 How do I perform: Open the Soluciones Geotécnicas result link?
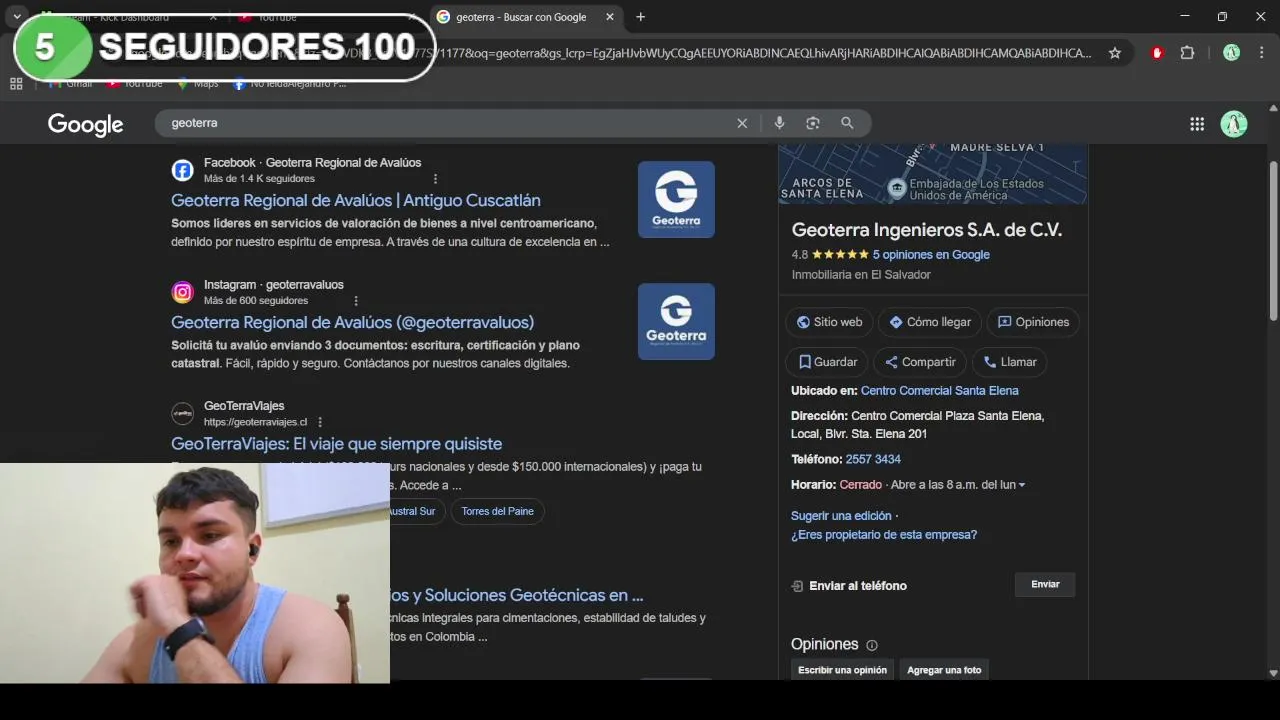[516, 595]
